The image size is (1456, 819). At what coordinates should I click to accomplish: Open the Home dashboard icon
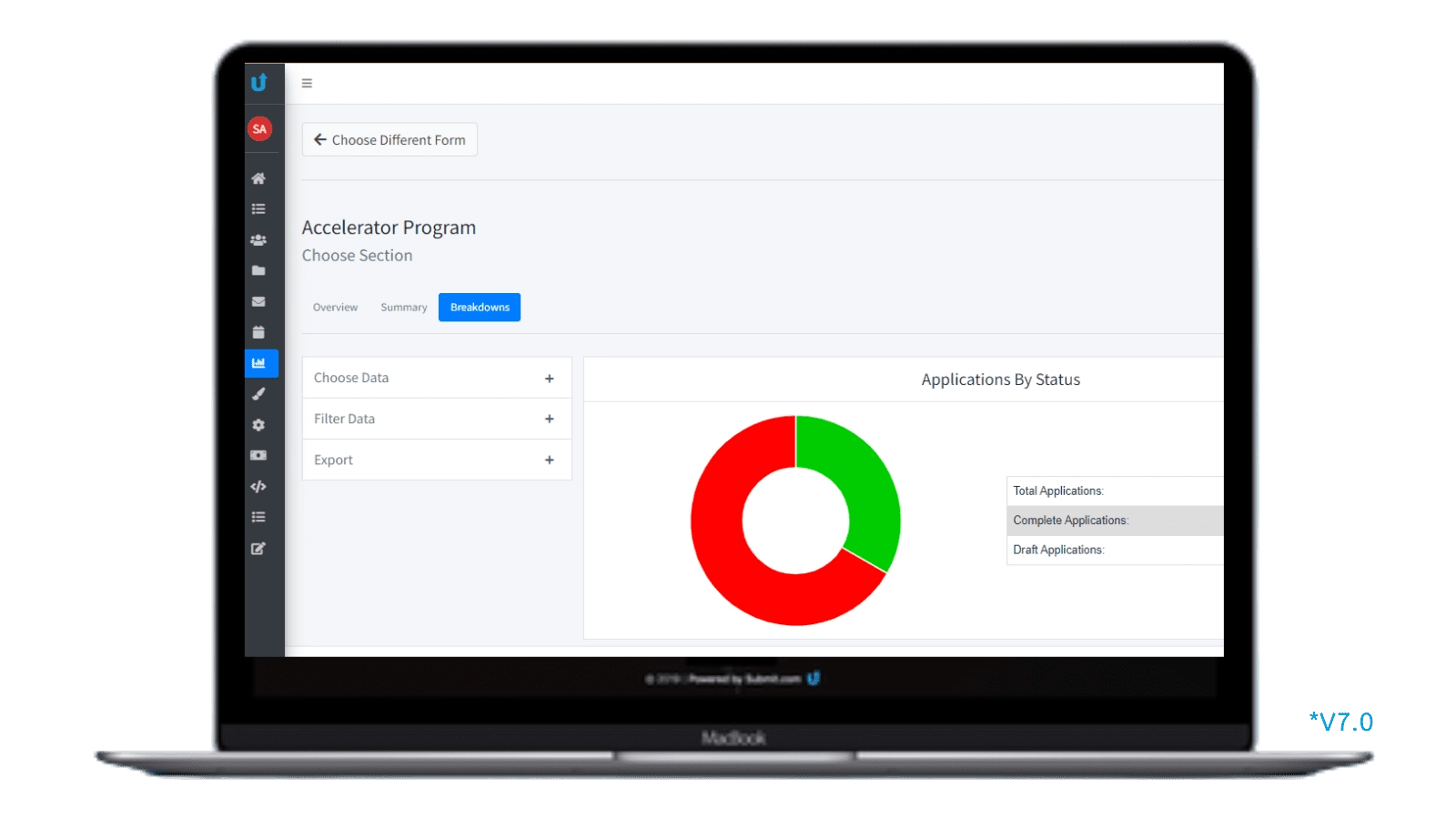coord(259,178)
